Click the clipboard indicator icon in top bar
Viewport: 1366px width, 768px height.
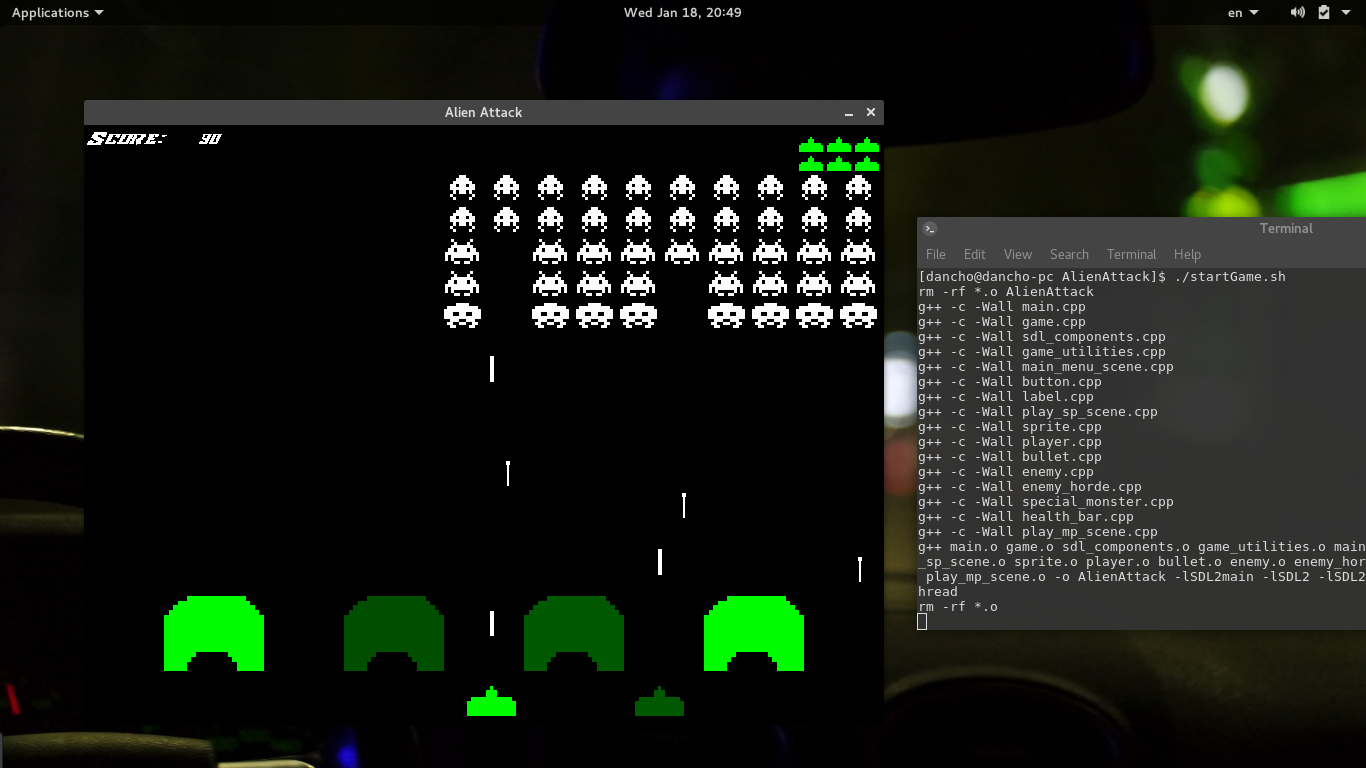coord(1324,13)
